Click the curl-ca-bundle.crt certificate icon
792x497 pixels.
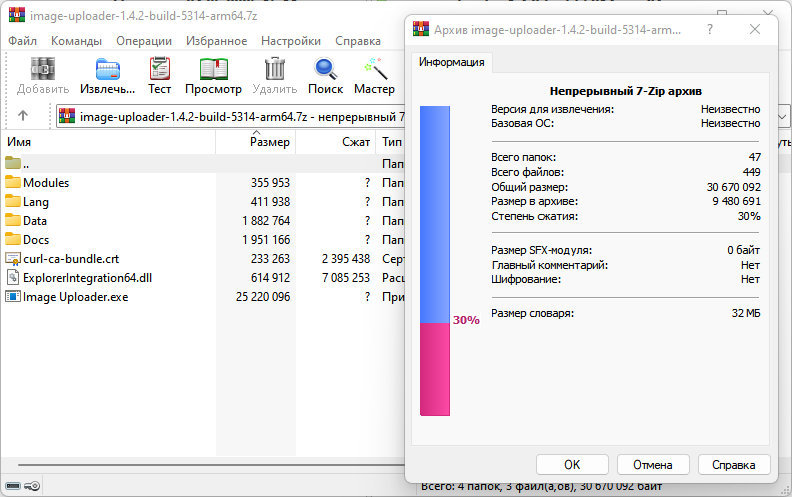(13, 259)
